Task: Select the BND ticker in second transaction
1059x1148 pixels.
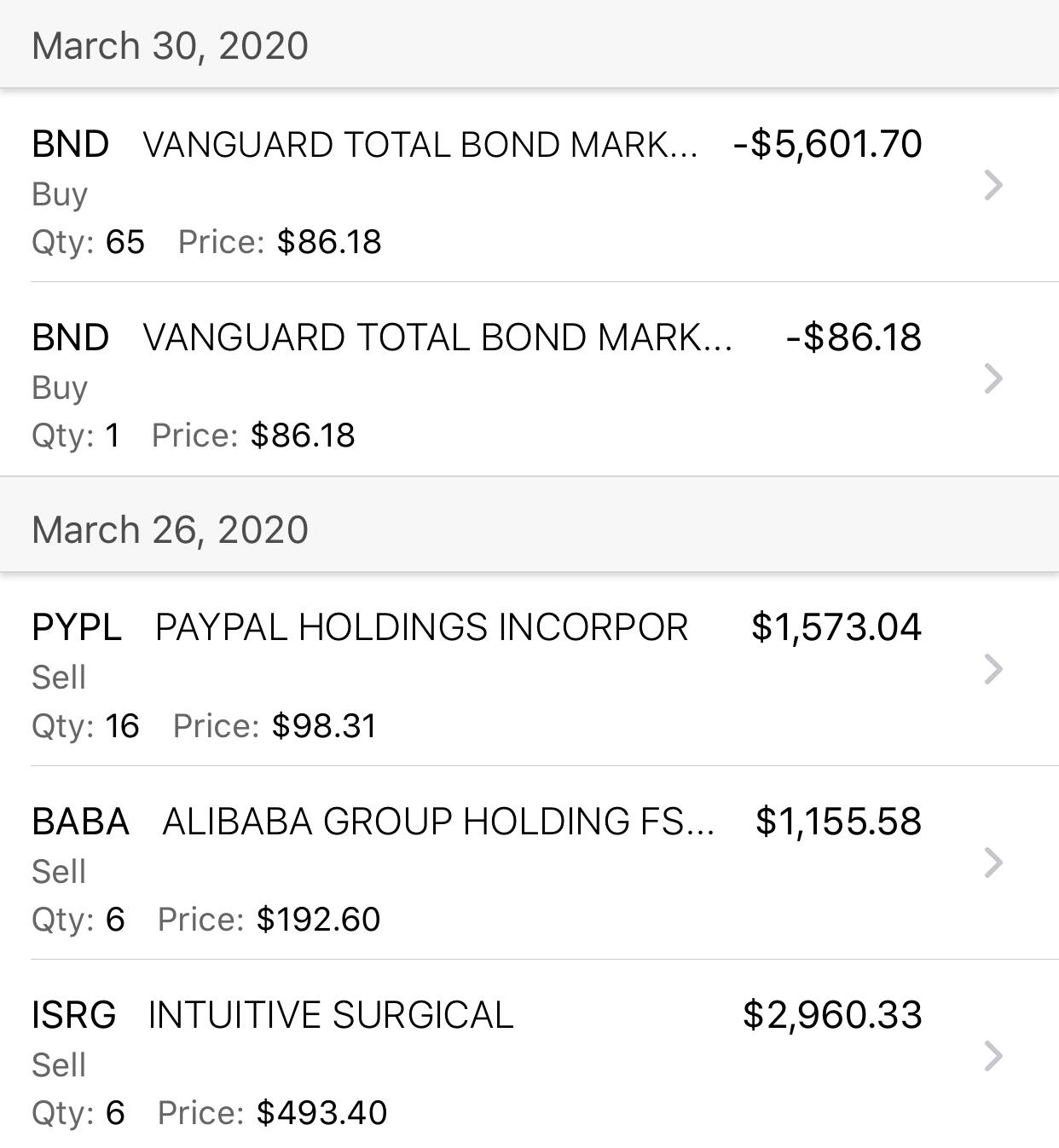Action: tap(71, 337)
